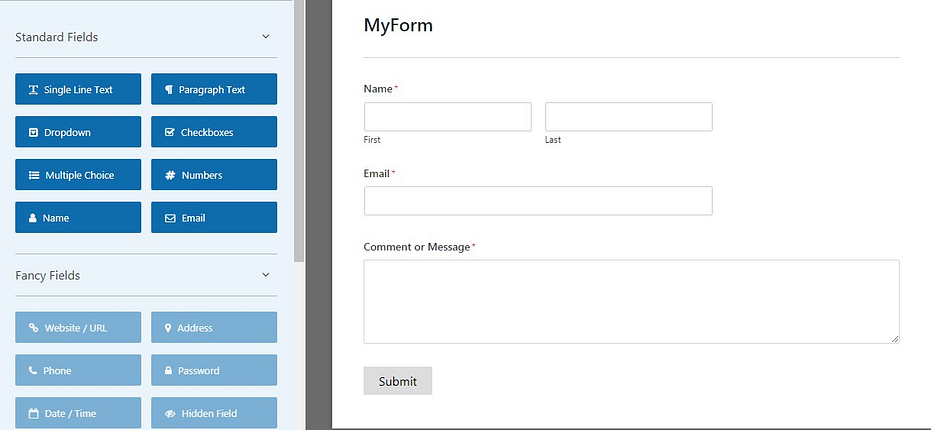The width and height of the screenshot is (931, 430).
Task: Click the Submit button in form preview
Action: pos(398,381)
